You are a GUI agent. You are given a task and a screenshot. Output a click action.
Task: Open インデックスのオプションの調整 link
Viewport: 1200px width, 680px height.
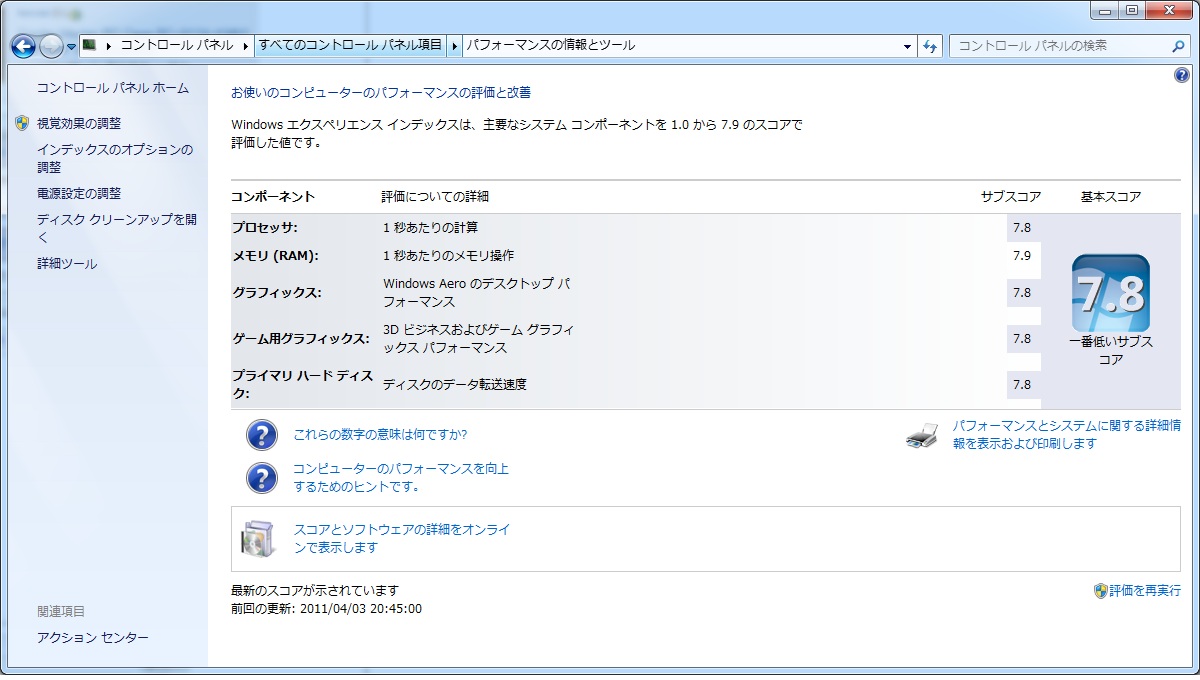tap(115, 158)
